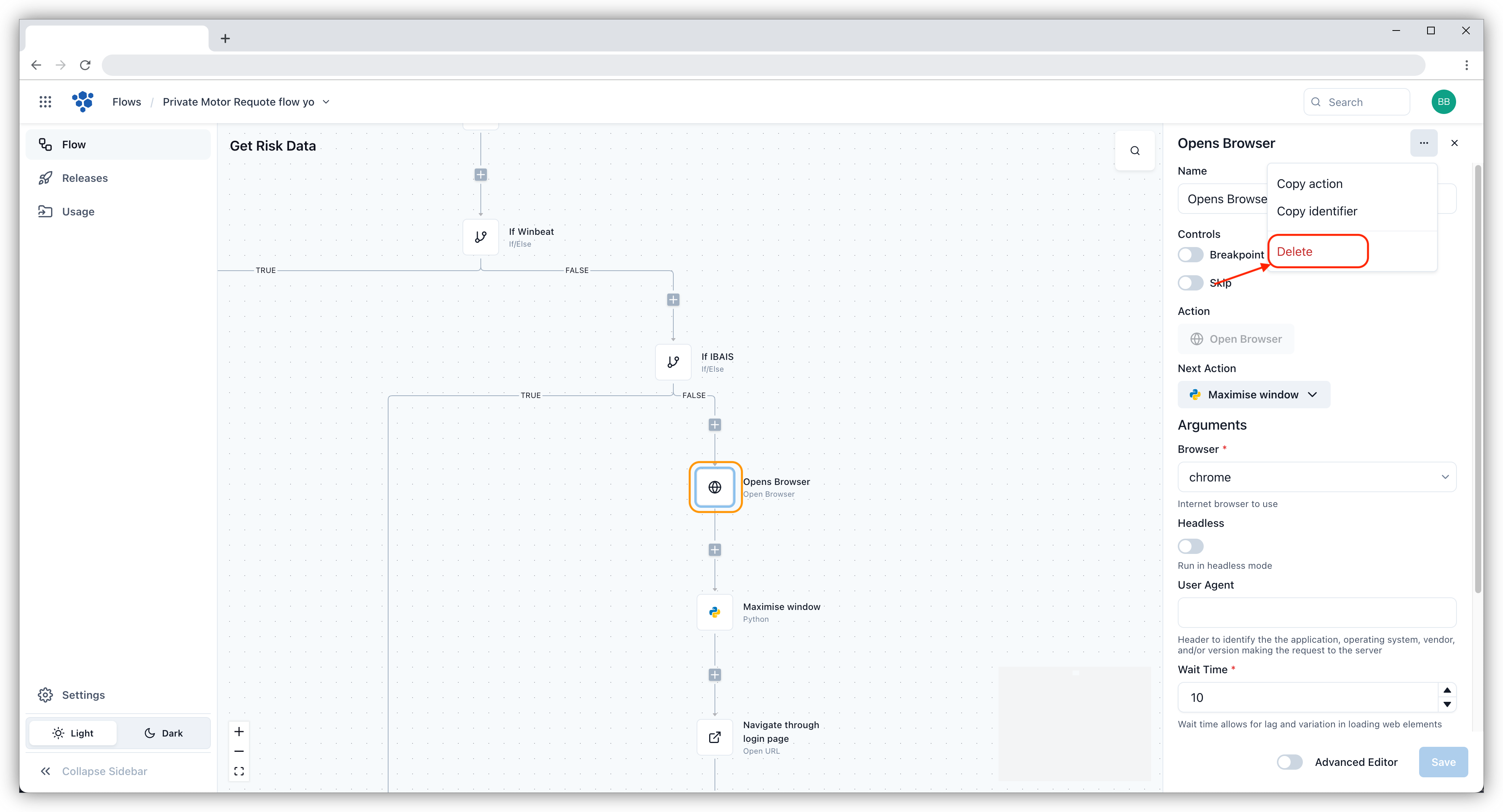Enable the Breakpoint toggle
Screen dimensions: 1503x812
pyautogui.click(x=1190, y=255)
